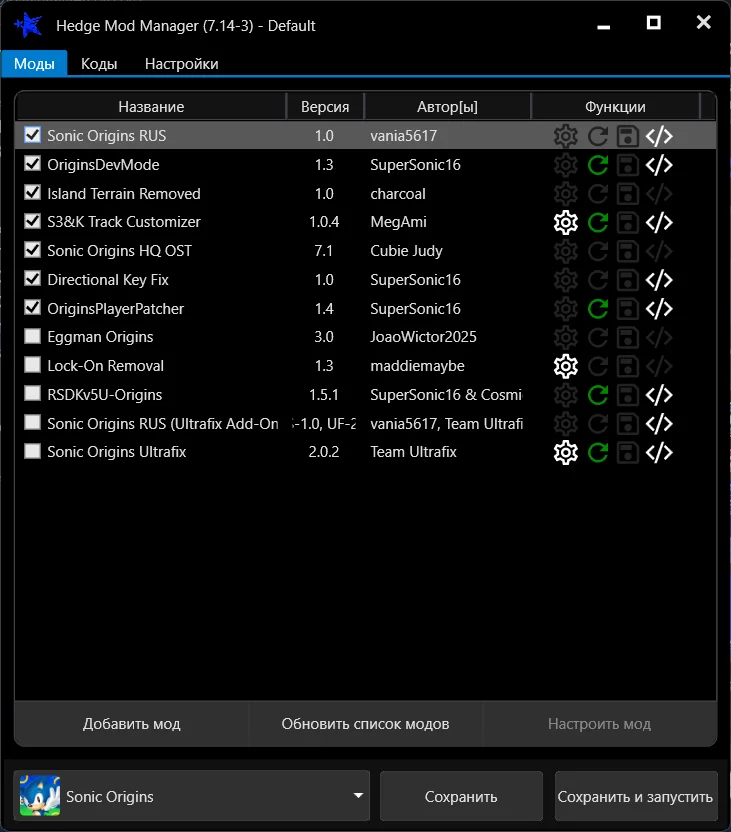The height and width of the screenshot is (832, 731).
Task: Sort by Автор[ы] column header
Action: click(x=447, y=107)
